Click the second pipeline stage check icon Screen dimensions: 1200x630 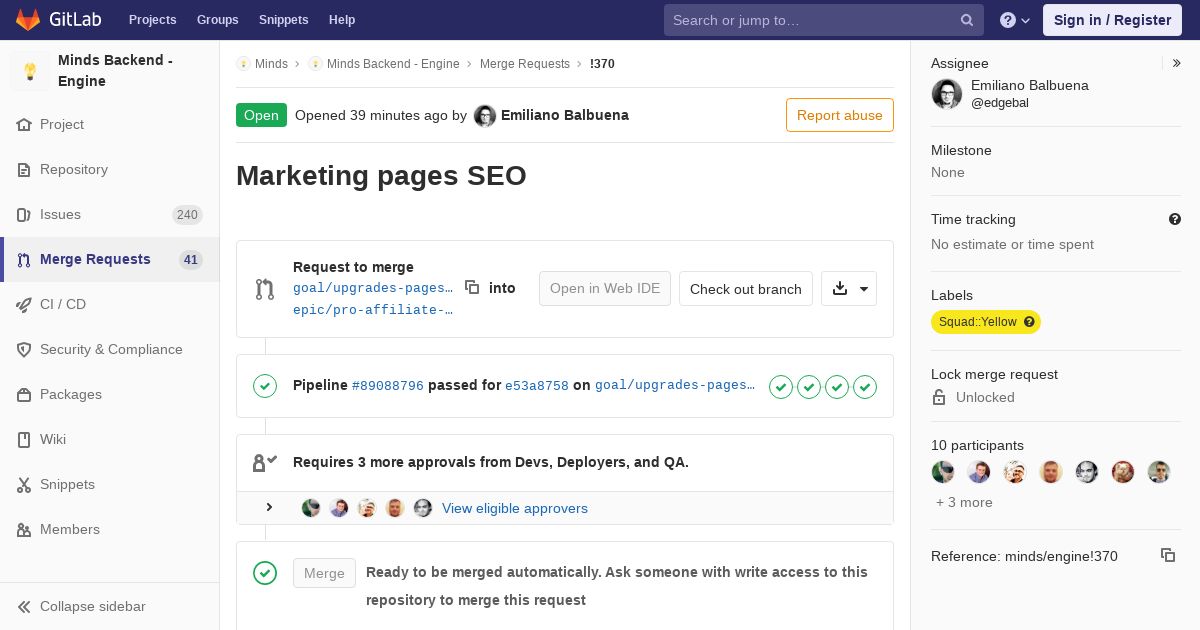[x=809, y=386]
